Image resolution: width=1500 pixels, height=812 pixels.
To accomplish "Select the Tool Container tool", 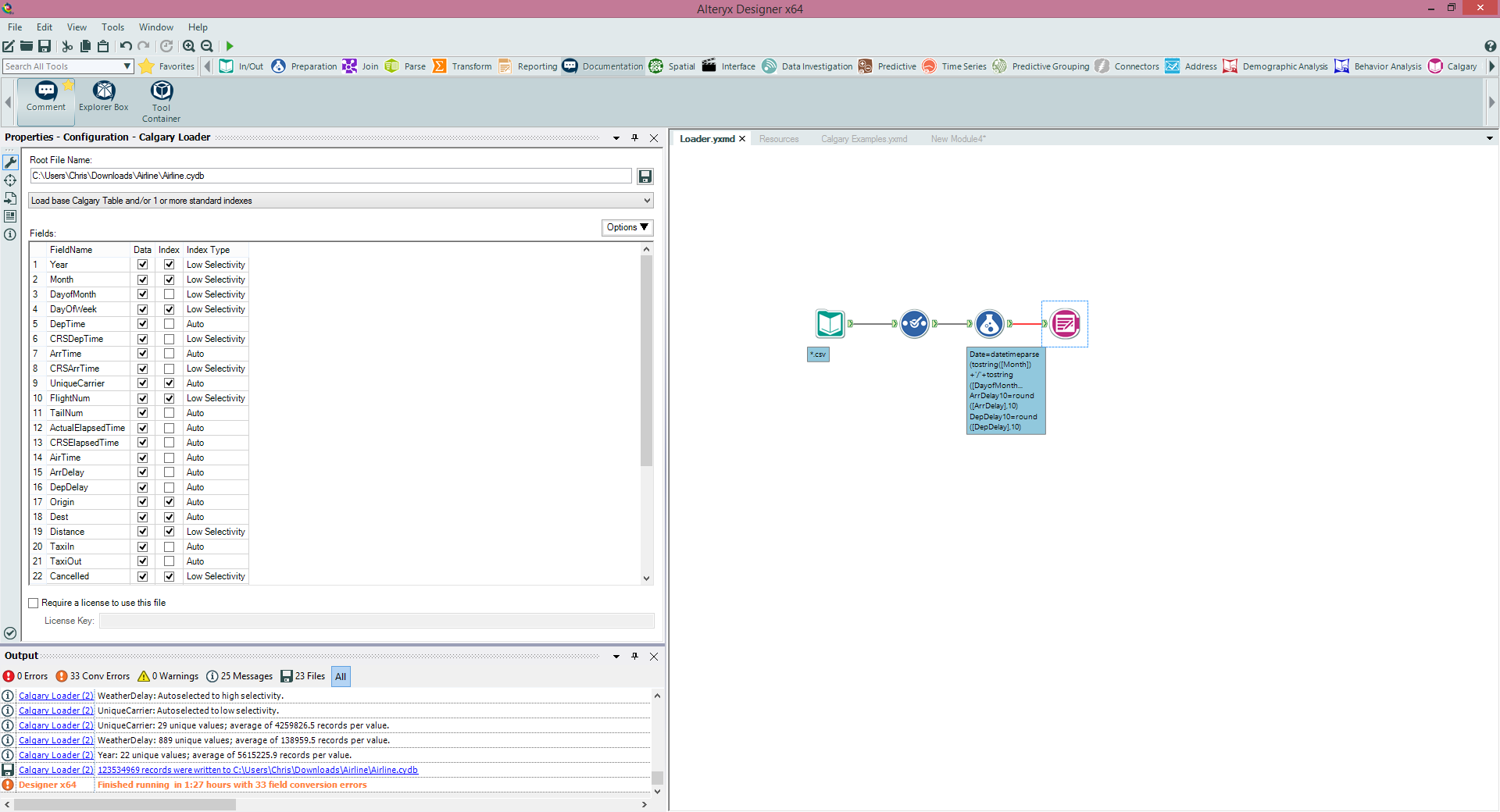I will point(161,101).
